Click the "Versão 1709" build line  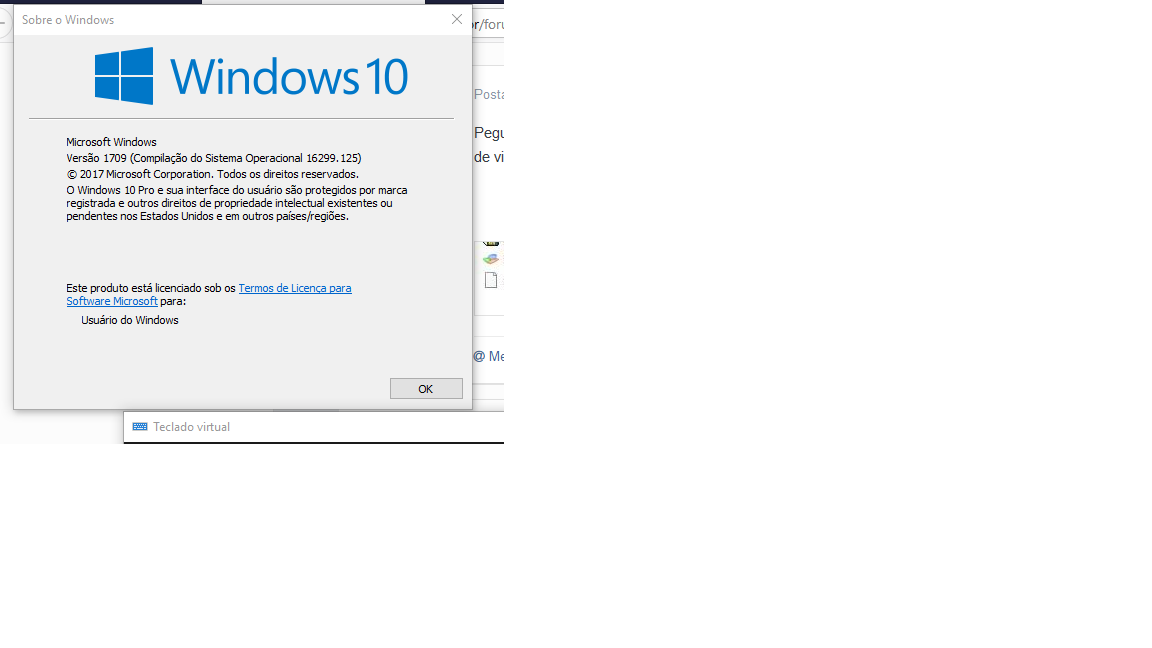[214, 158]
